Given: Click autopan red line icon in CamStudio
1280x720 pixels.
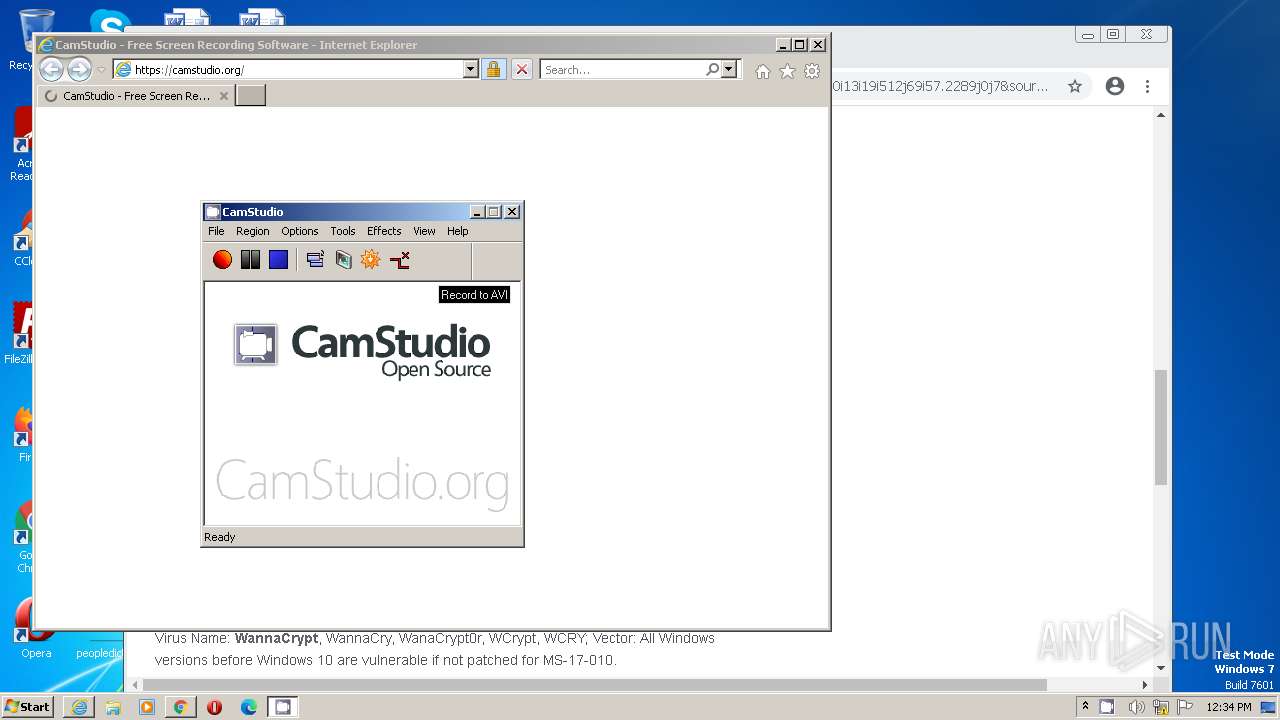Looking at the screenshot, I should pos(400,260).
